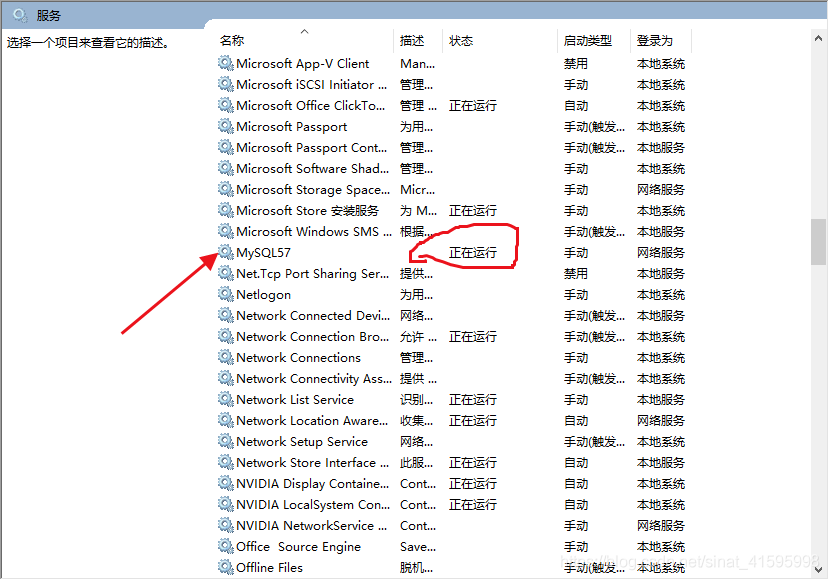The height and width of the screenshot is (580, 829).
Task: Click the gear icon of Network Connections
Action: [x=226, y=357]
